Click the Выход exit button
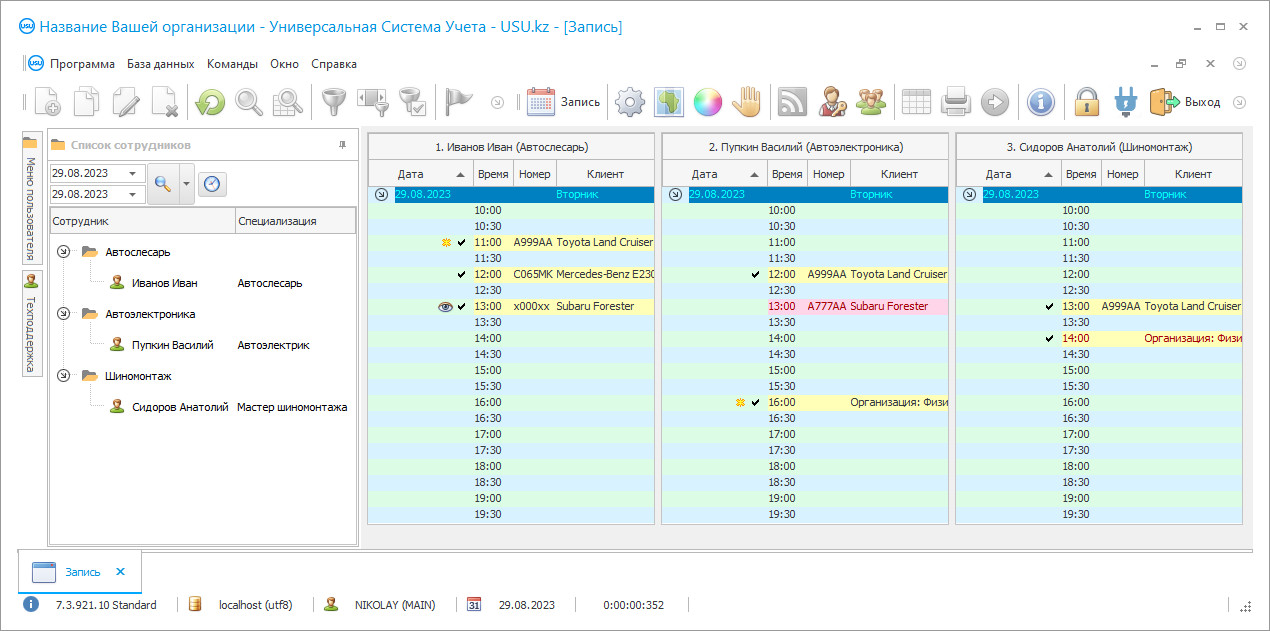Image resolution: width=1270 pixels, height=631 pixels. pyautogui.click(x=1186, y=101)
